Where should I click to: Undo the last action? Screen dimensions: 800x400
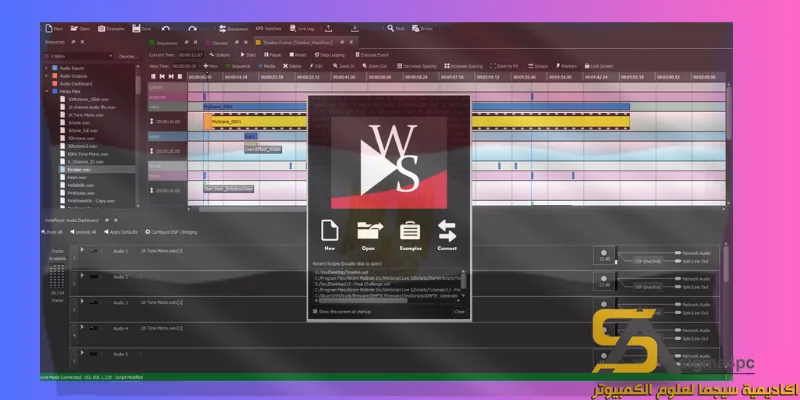pyautogui.click(x=166, y=29)
